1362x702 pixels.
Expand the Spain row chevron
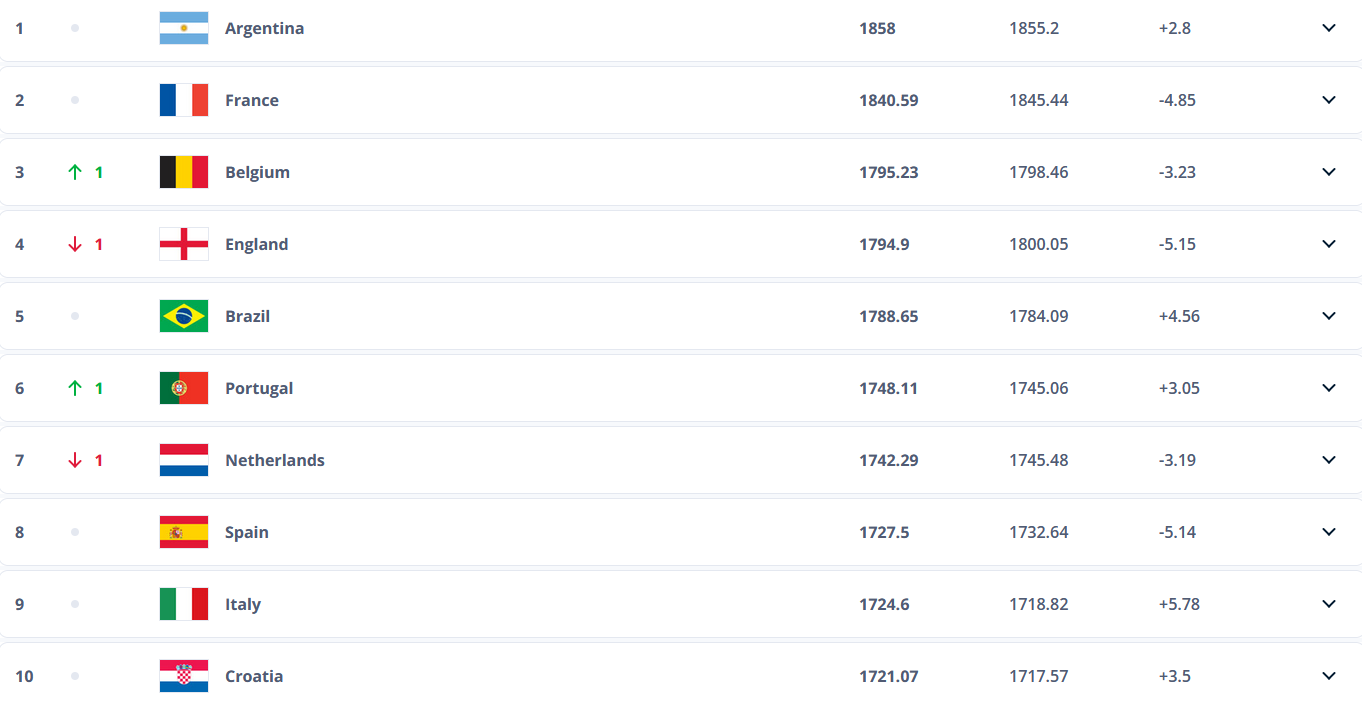(x=1329, y=532)
